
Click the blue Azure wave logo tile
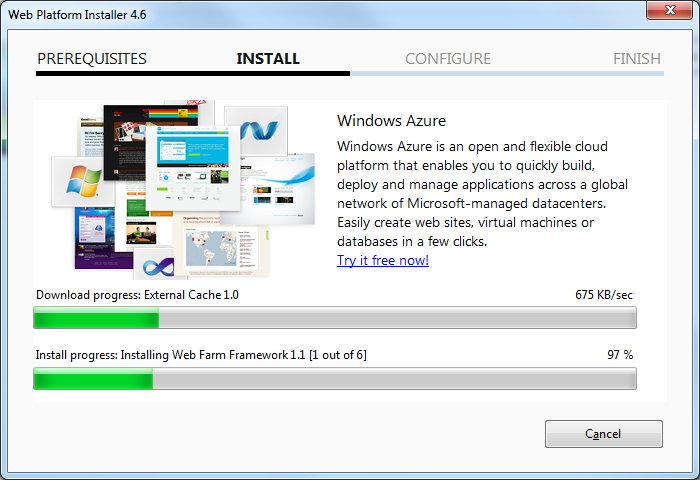pos(258,129)
